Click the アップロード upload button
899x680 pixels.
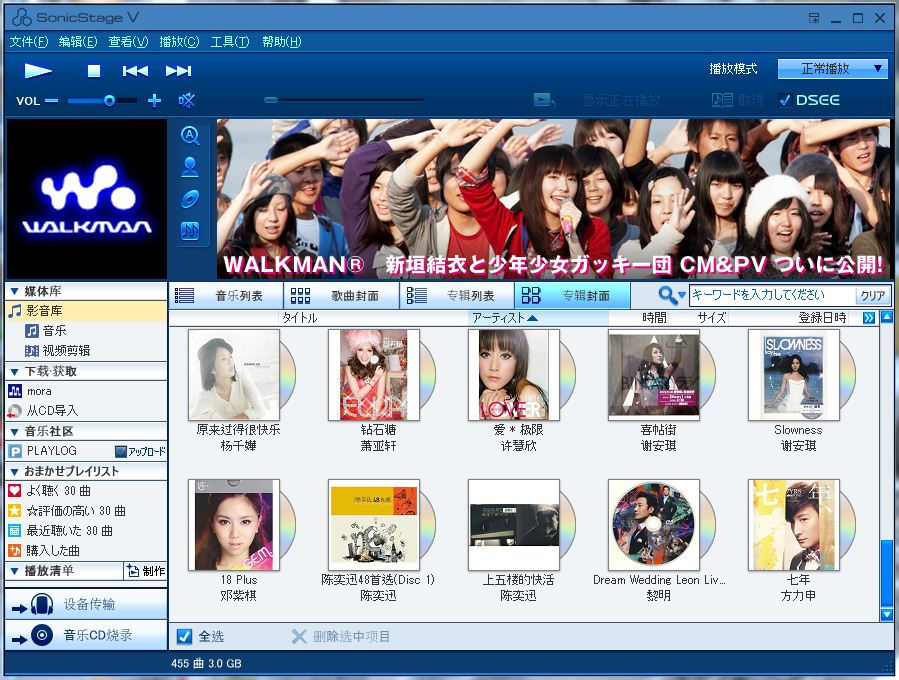[x=140, y=452]
